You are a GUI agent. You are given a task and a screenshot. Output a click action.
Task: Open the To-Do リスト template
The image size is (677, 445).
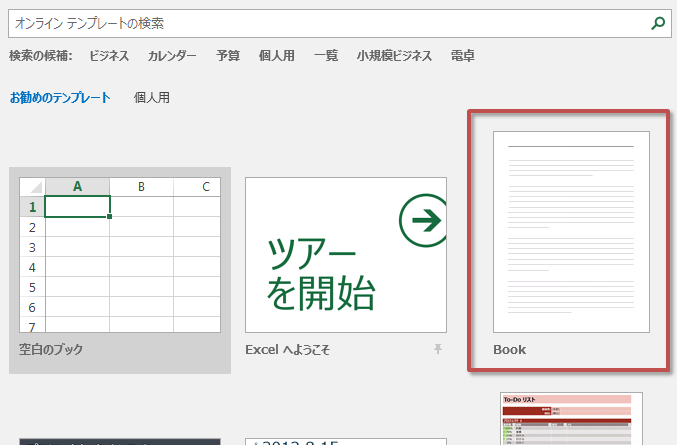(571, 419)
